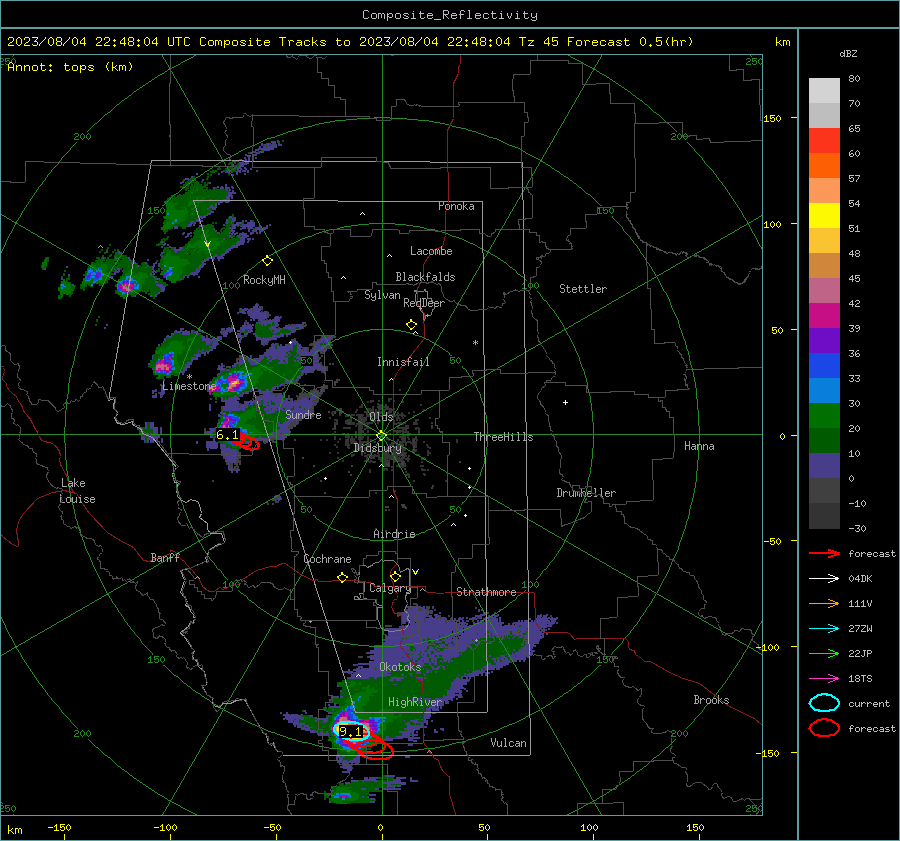
Task: Click the Calgary city label
Action: (x=390, y=588)
